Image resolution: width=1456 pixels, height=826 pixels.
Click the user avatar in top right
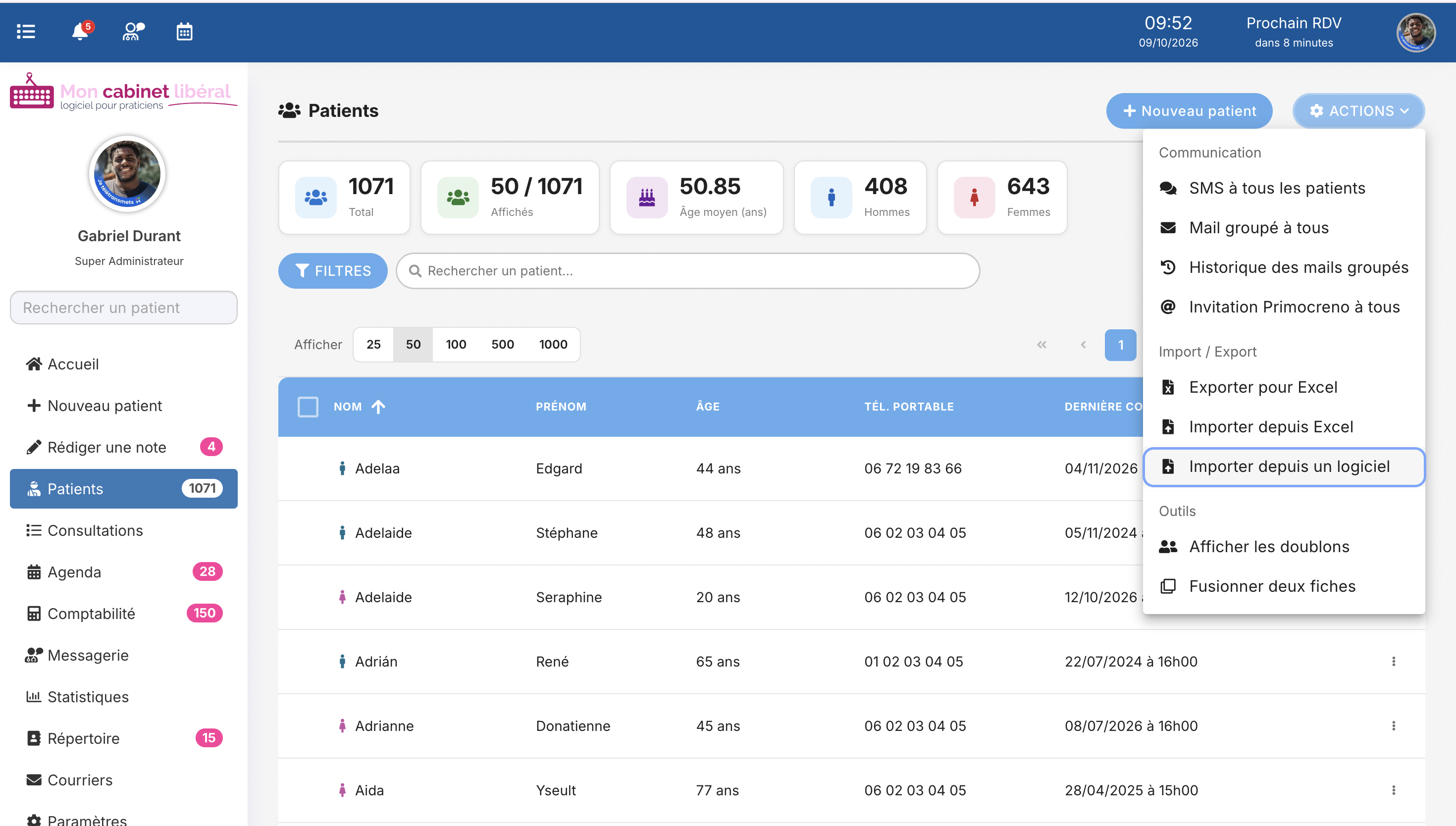[1416, 32]
